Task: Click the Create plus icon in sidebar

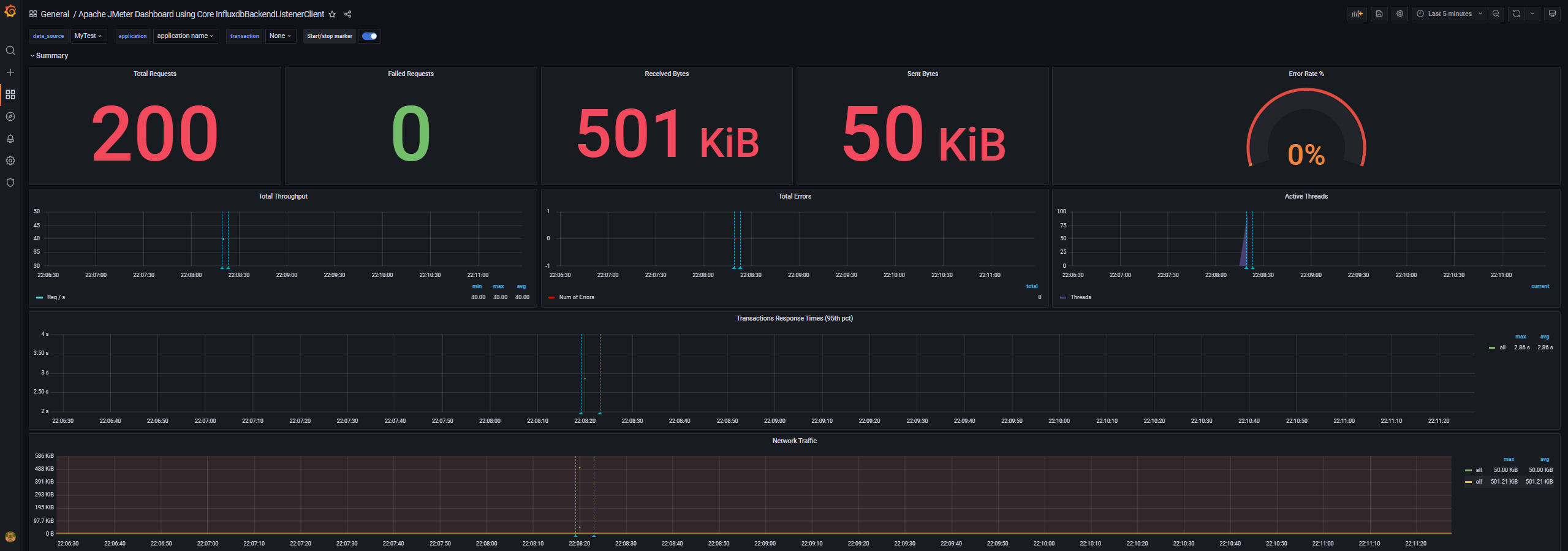Action: [10, 72]
